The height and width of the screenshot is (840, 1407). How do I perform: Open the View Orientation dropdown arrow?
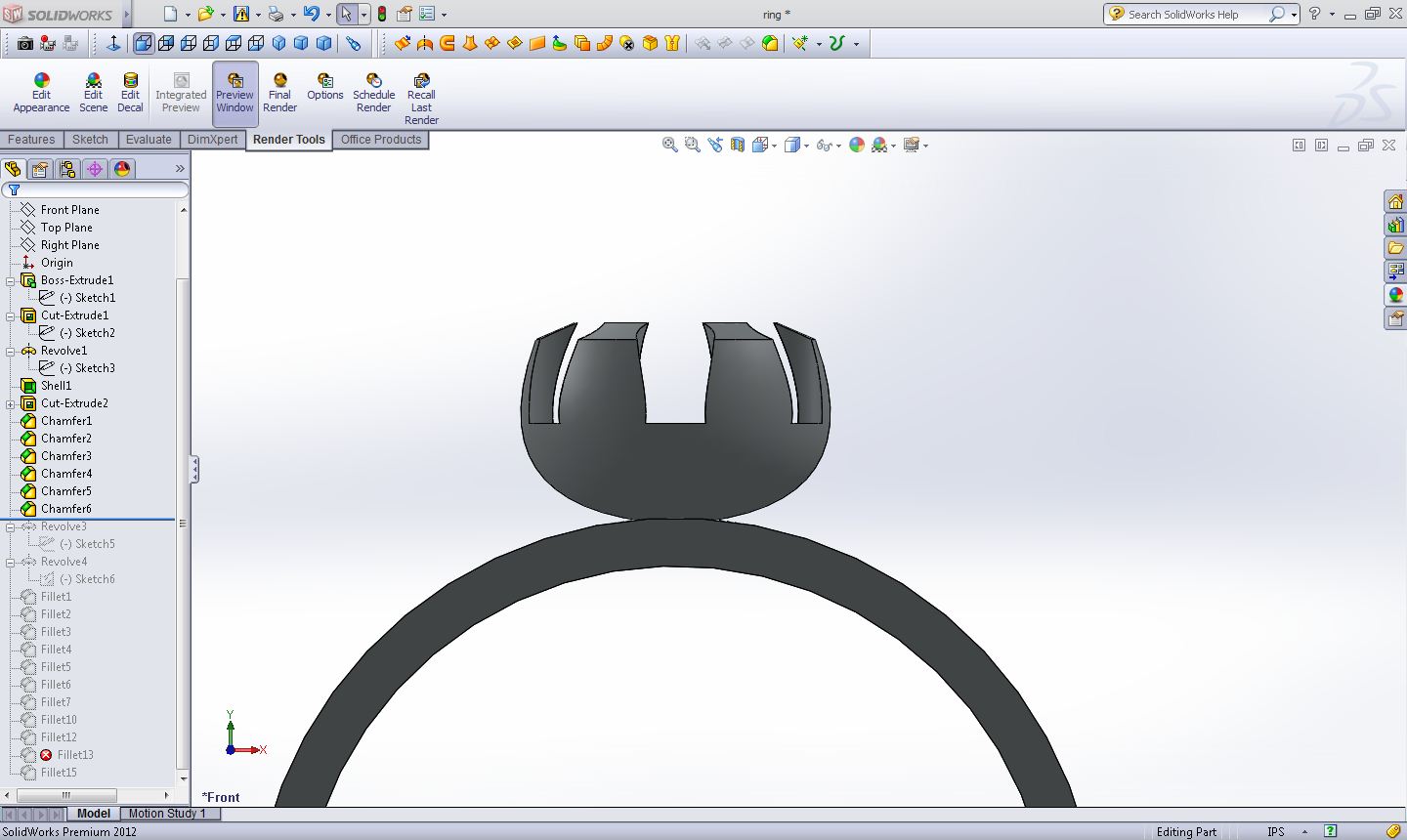pyautogui.click(x=775, y=146)
